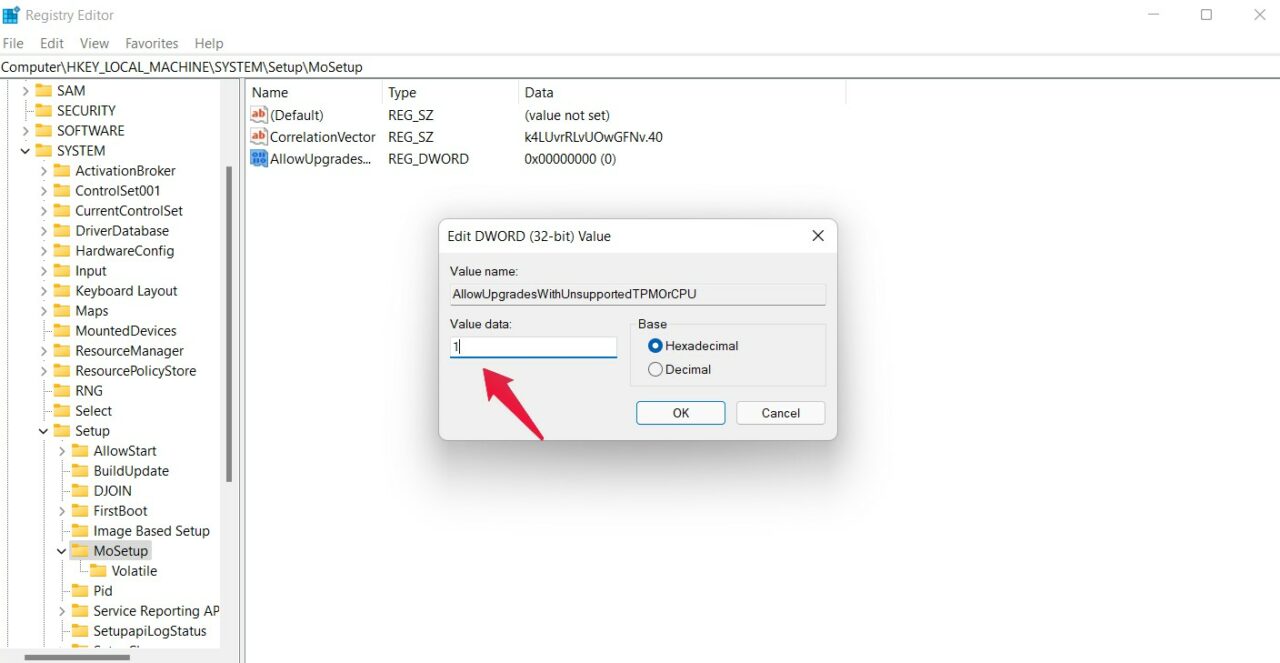Cancel the Edit DWORD dialog

tap(781, 413)
